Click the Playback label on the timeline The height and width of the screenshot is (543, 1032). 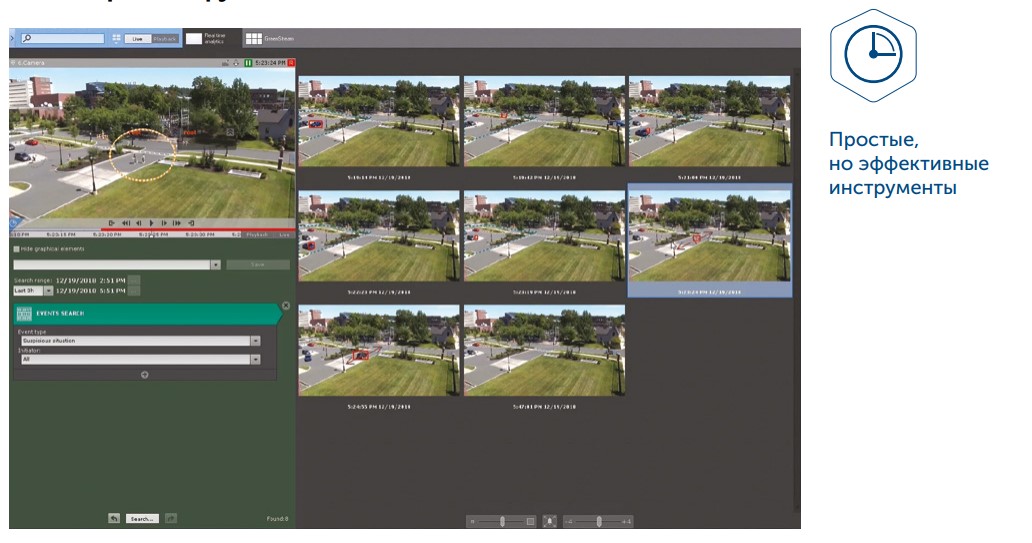(257, 234)
